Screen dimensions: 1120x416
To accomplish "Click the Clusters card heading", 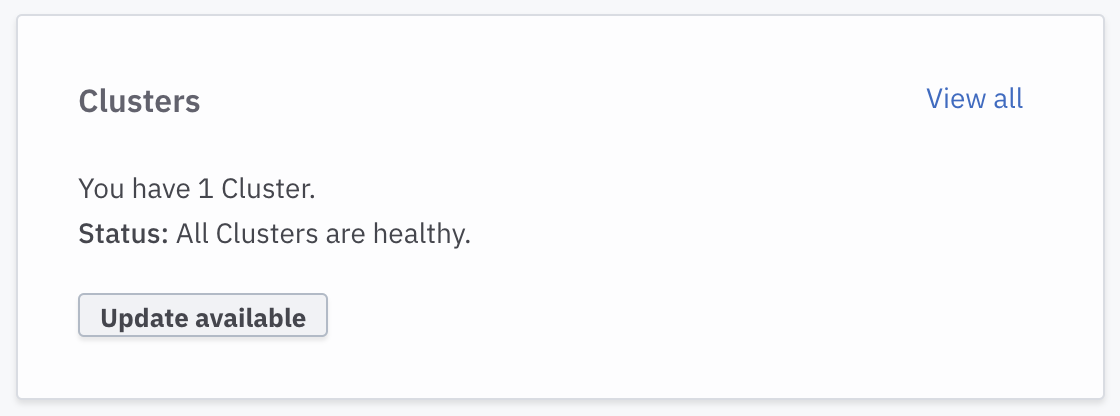I will point(139,102).
